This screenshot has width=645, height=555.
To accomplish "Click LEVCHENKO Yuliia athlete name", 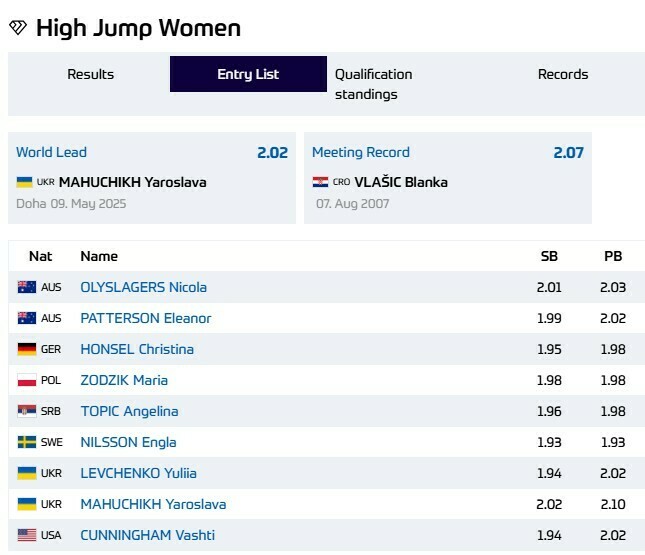I will pos(139,473).
